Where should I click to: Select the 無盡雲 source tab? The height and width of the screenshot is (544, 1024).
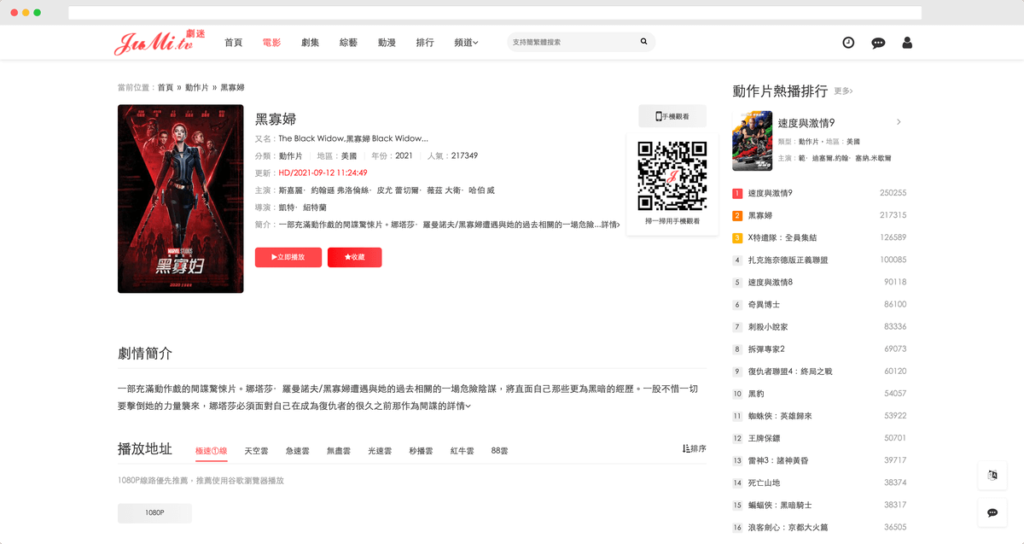coord(338,451)
